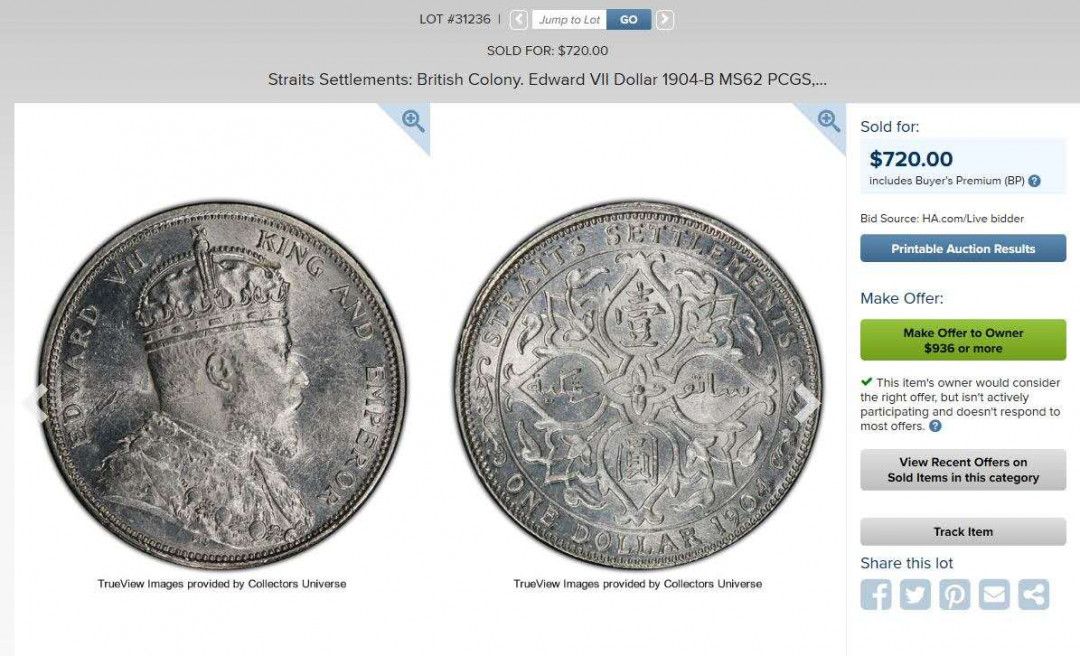Zoom into the obverse coin image
The width and height of the screenshot is (1080, 656).
coord(413,121)
